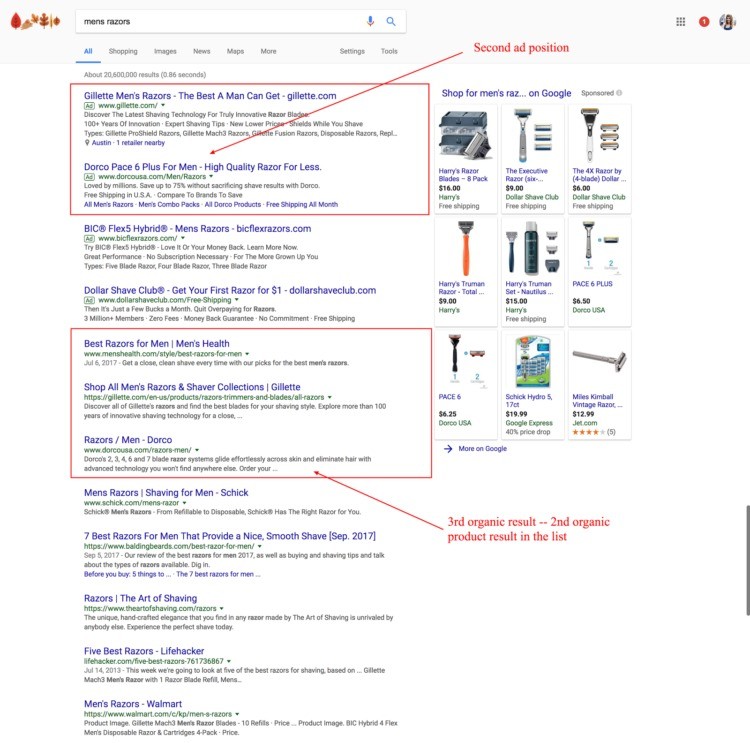The image size is (750, 743).
Task: View notifications via the red badge
Action: (704, 21)
